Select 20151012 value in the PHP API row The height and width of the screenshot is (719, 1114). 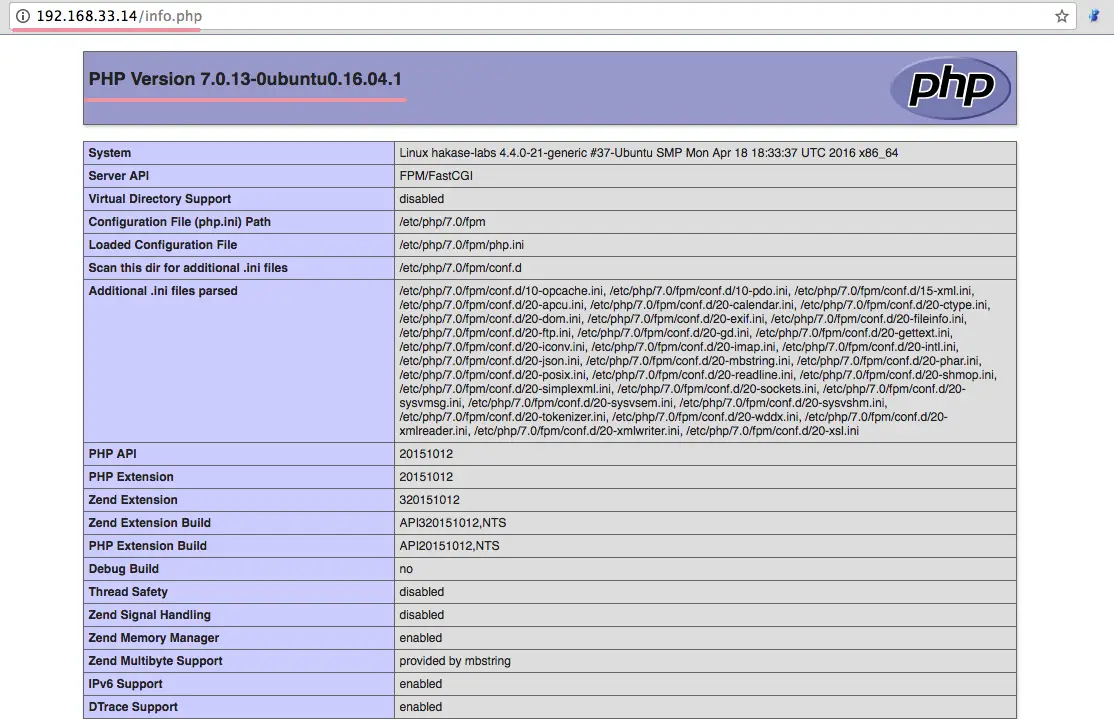point(426,453)
